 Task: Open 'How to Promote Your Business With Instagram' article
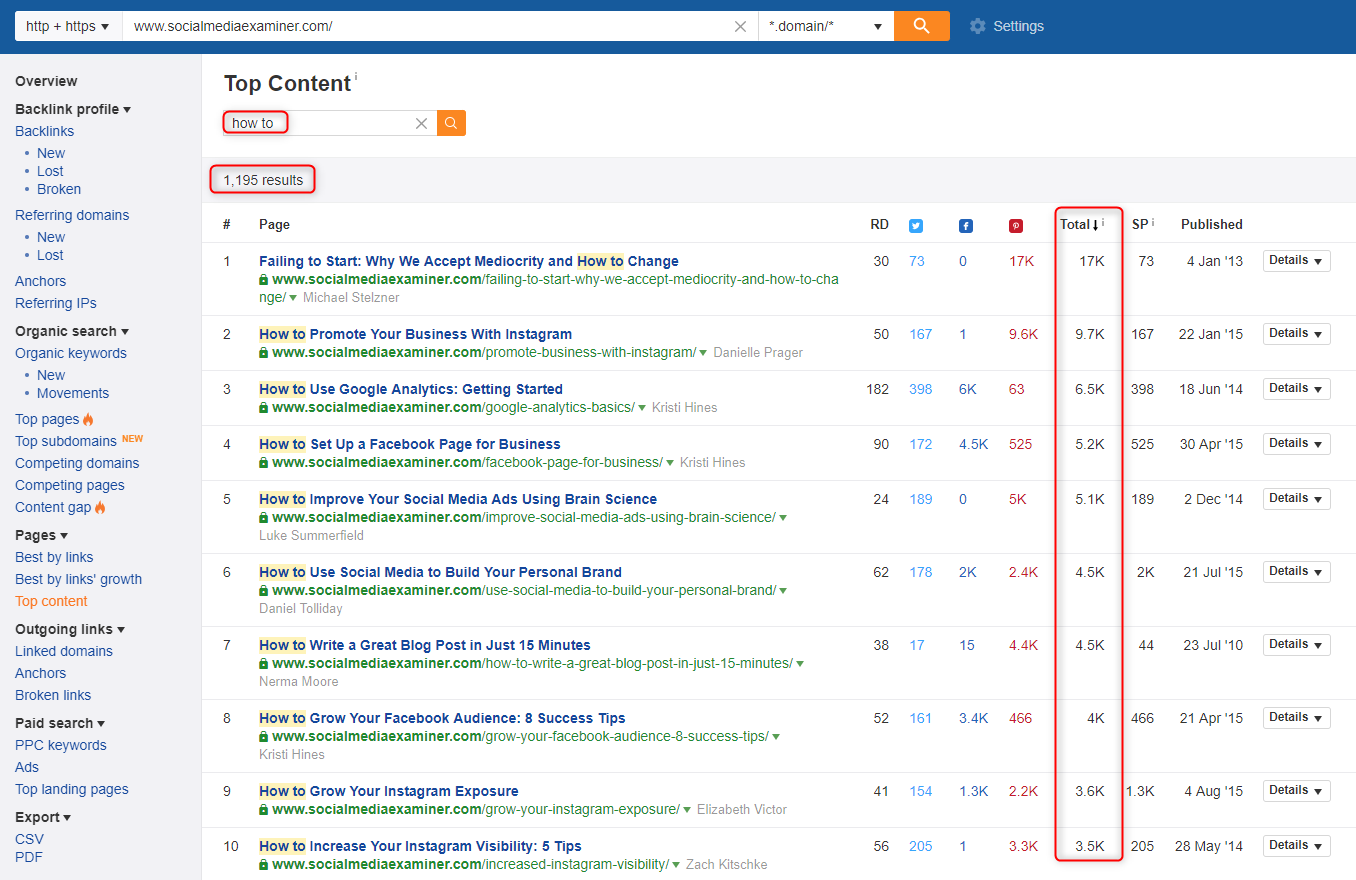click(x=415, y=334)
